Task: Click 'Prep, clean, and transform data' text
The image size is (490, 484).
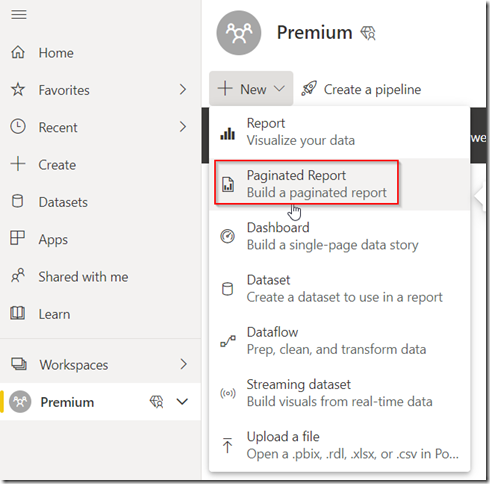Action: (336, 350)
